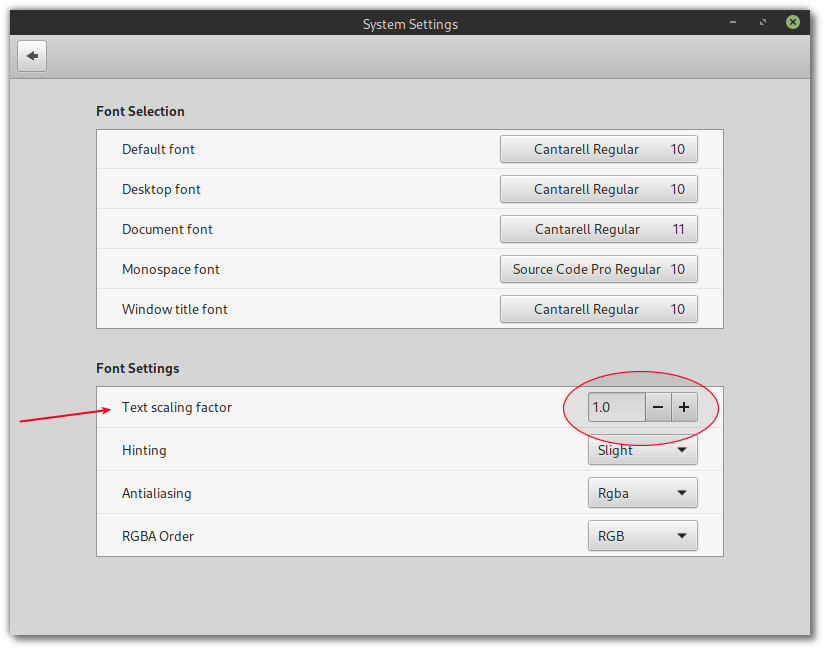826x651 pixels.
Task: Open the Desktop font selector
Action: pos(598,189)
